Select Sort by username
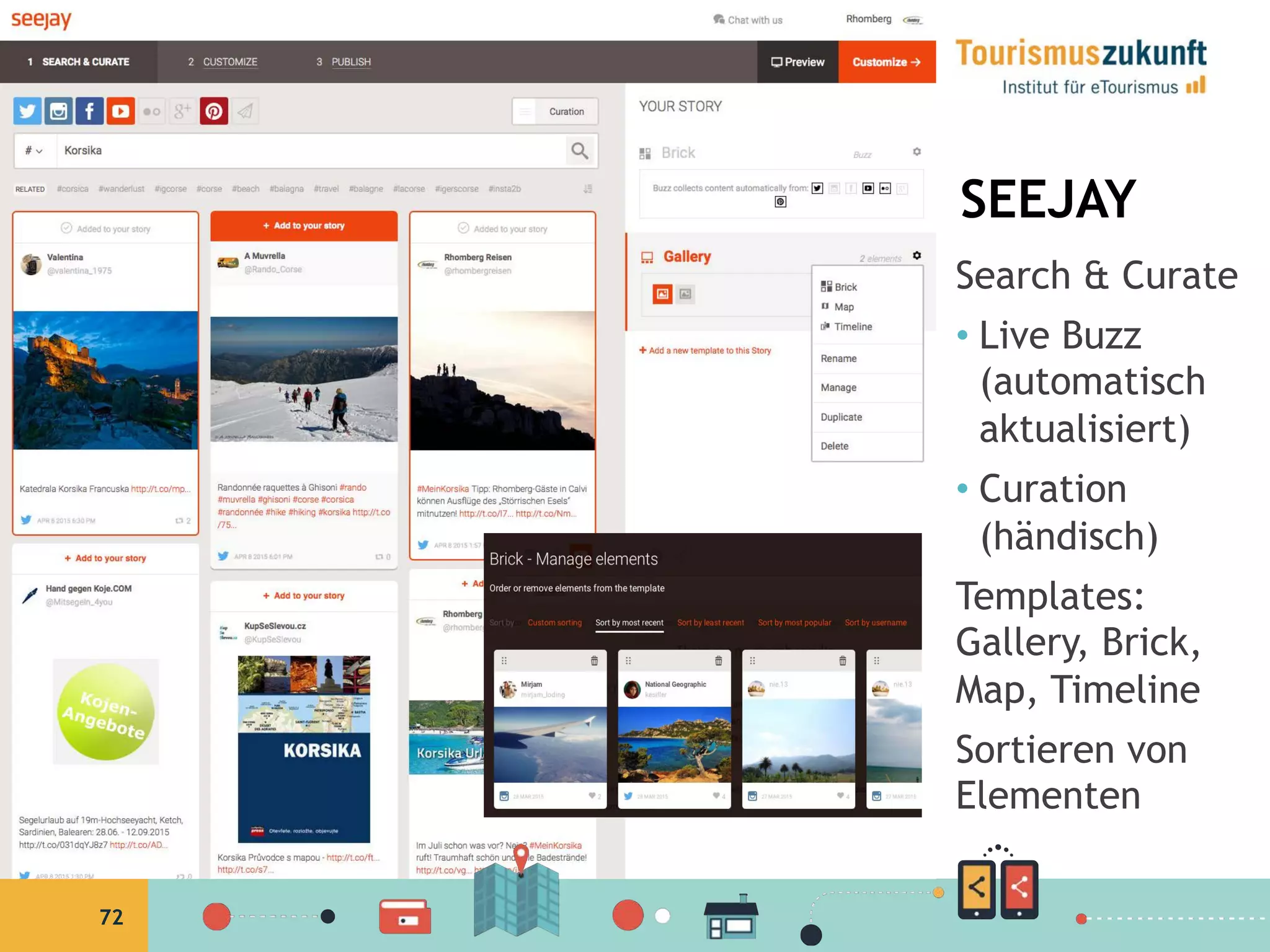Image resolution: width=1270 pixels, height=952 pixels. tap(876, 623)
